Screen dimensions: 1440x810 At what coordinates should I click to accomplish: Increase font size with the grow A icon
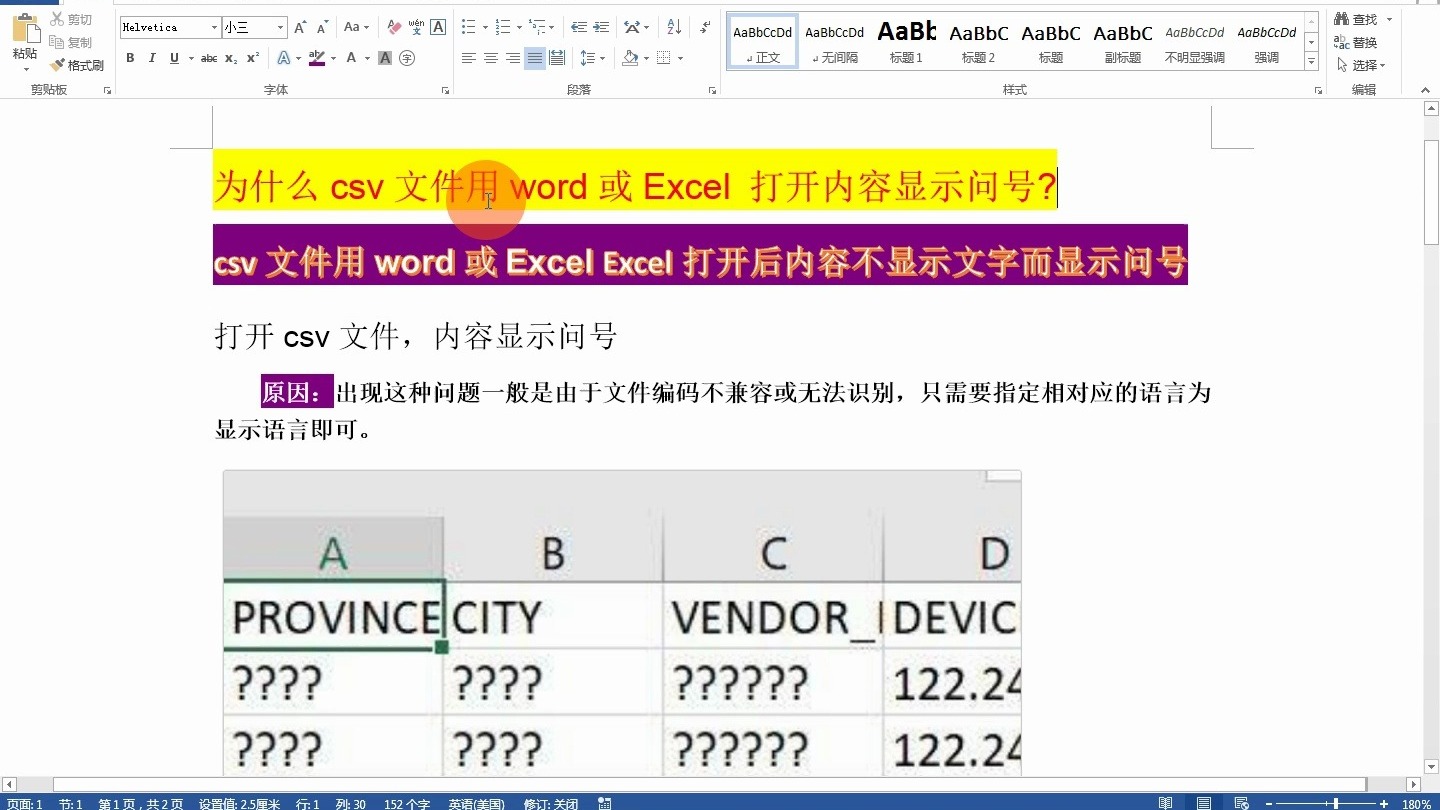tap(300, 28)
